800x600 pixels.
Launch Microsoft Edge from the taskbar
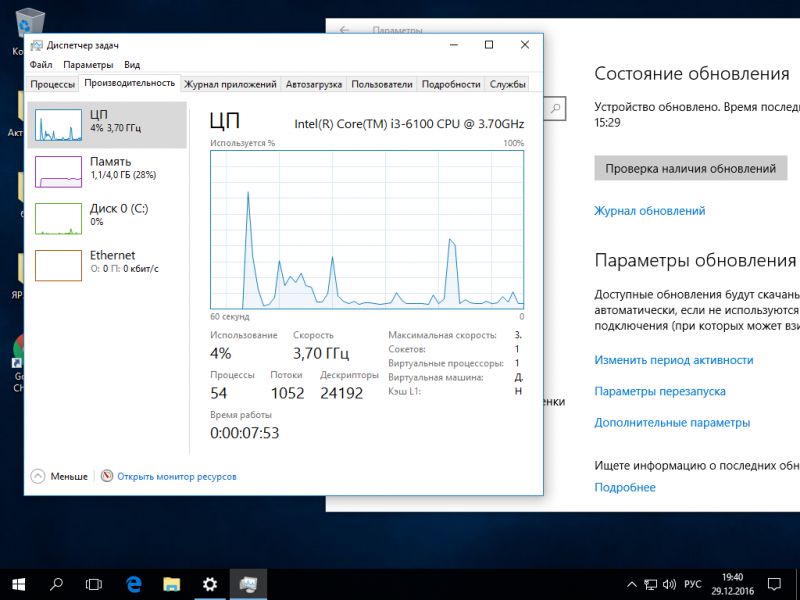134,584
